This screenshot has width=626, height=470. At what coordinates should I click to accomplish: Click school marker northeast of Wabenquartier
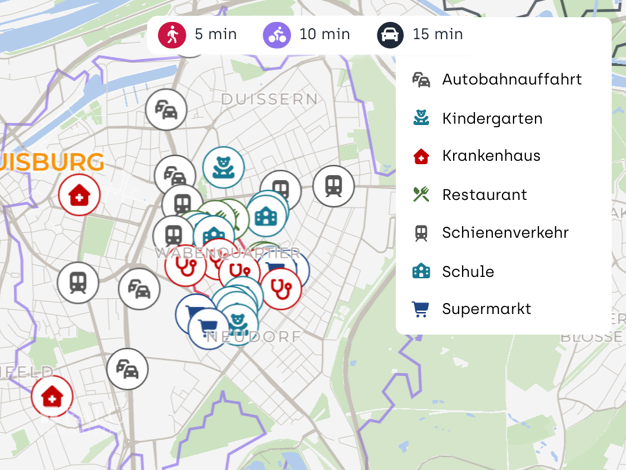266,216
